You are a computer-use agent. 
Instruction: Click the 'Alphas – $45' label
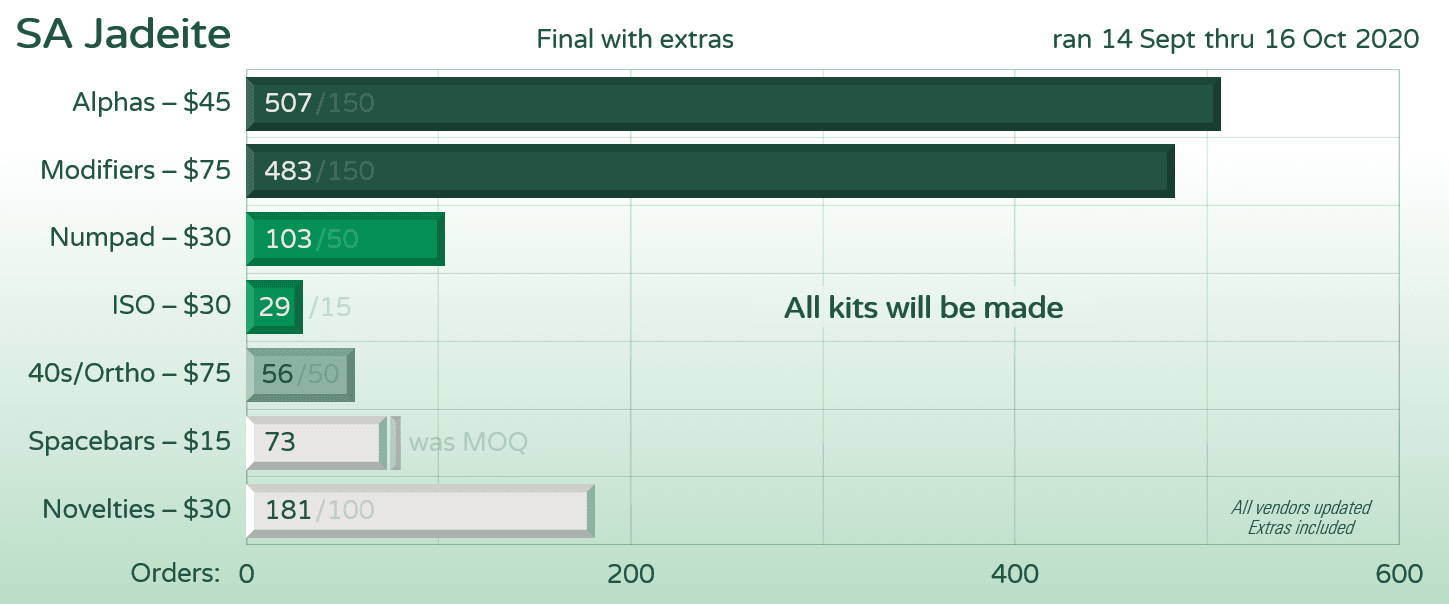click(x=151, y=102)
